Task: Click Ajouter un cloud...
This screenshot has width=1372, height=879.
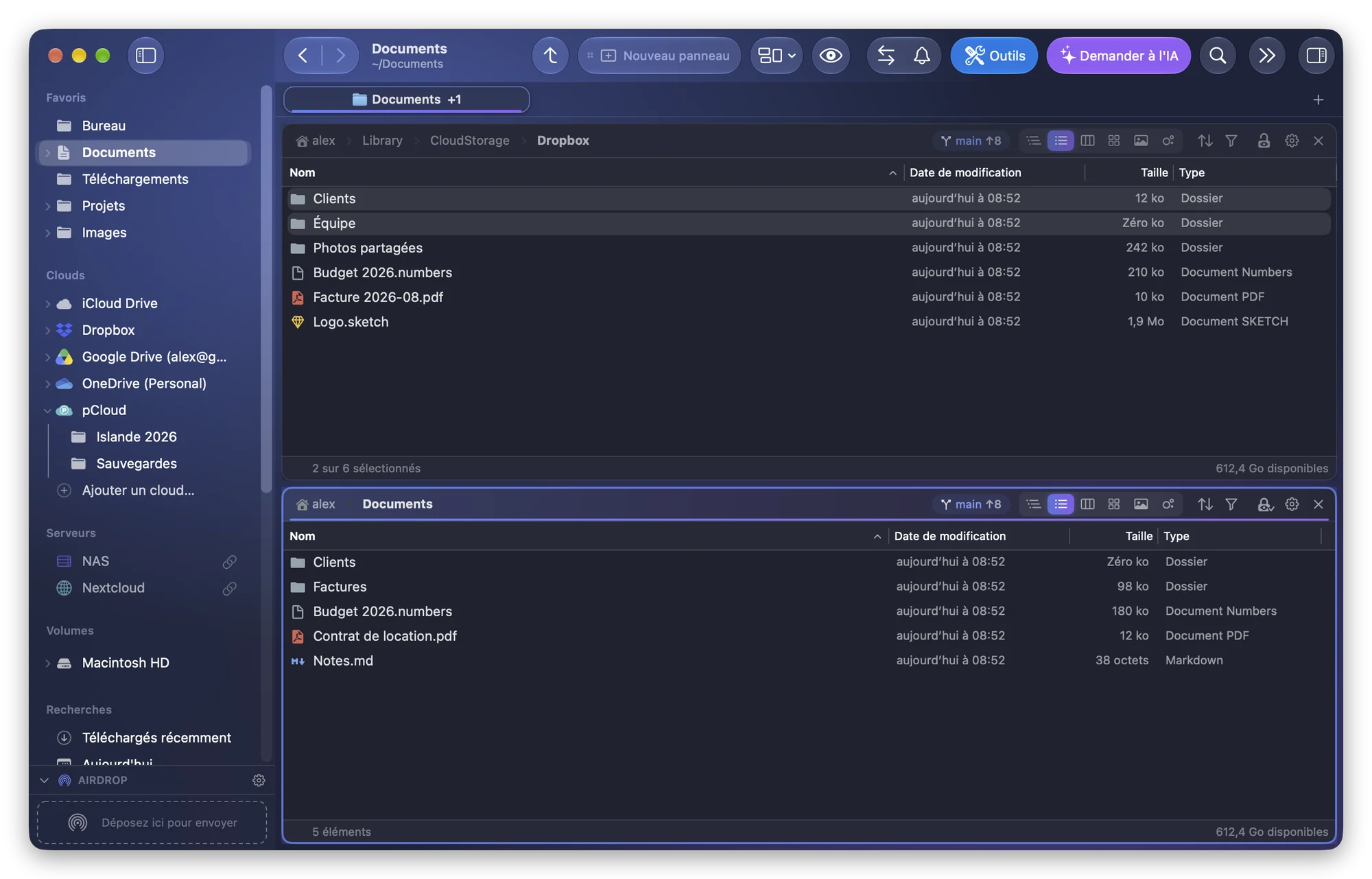Action: click(x=138, y=491)
